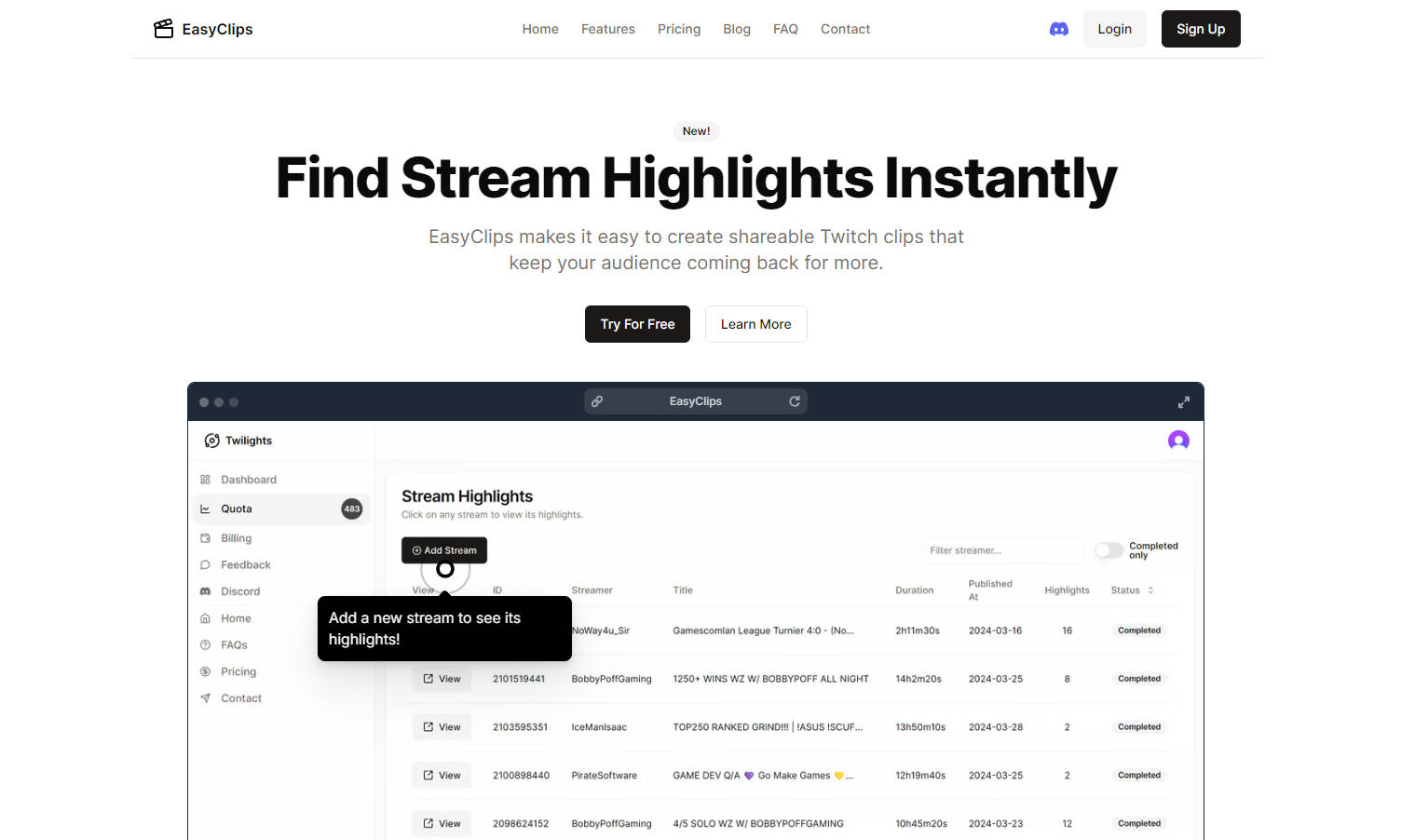
Task: Click the EasyClips clapperboard logo icon
Action: 164,29
